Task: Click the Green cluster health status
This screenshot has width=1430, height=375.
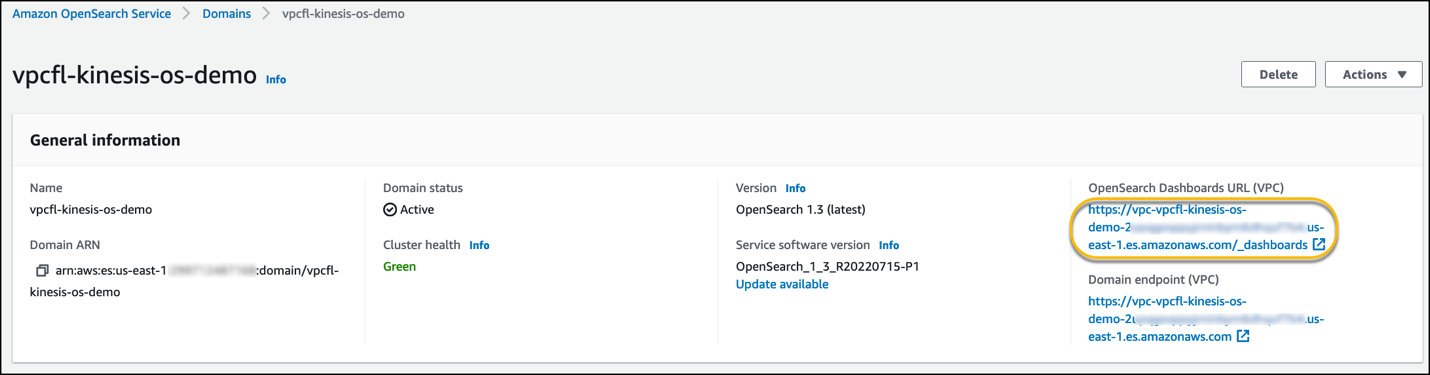Action: [399, 267]
